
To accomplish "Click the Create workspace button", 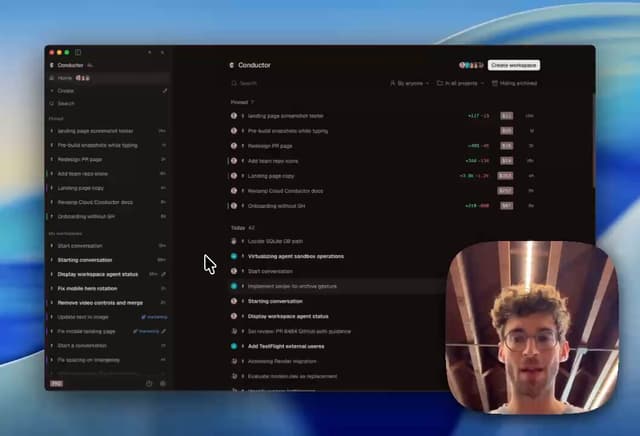I will pyautogui.click(x=514, y=65).
